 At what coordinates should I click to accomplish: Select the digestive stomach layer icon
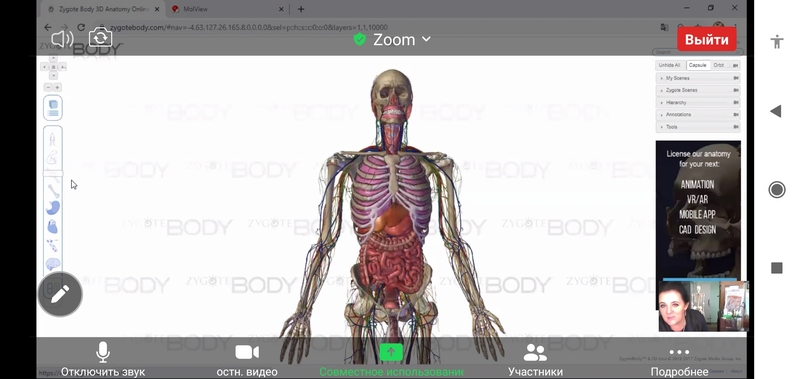[x=53, y=208]
